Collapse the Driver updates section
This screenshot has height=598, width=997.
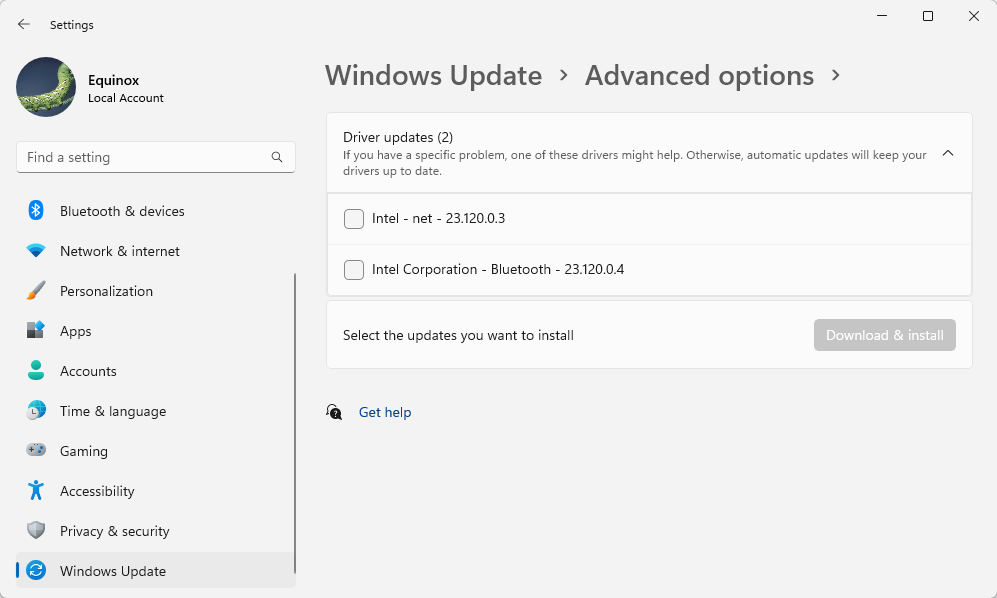tap(948, 153)
